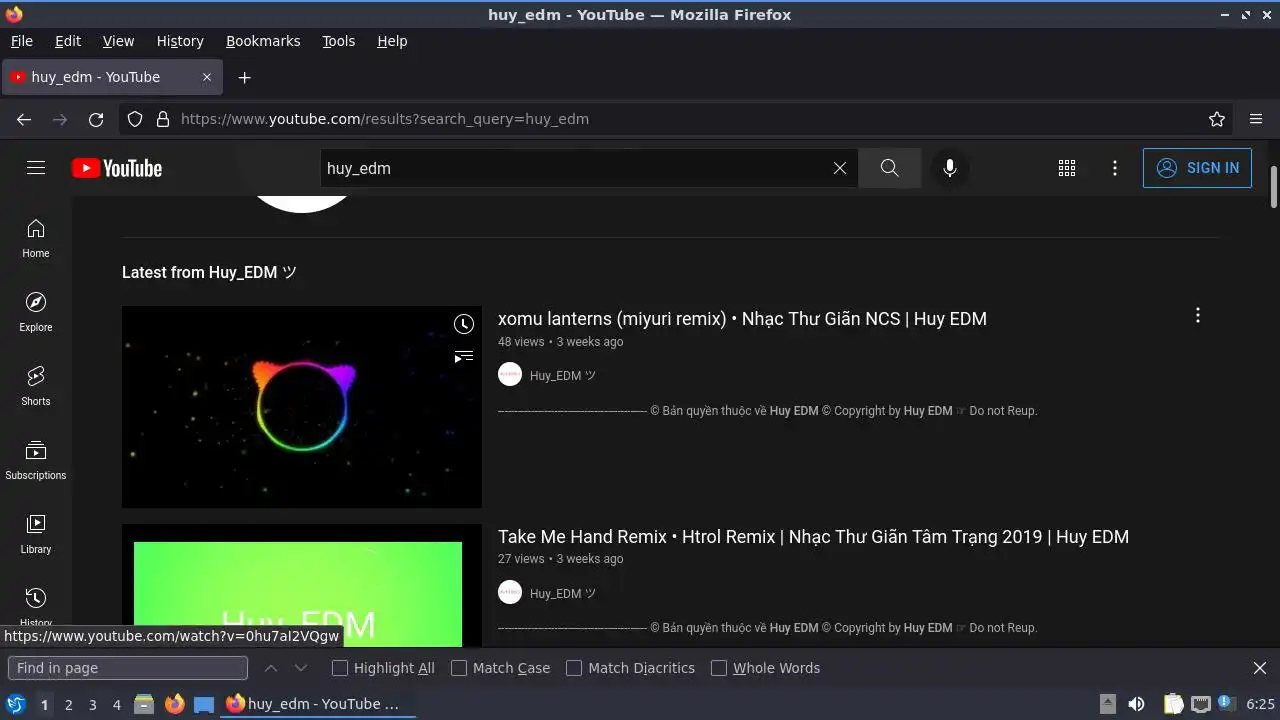Close the find bar
The width and height of the screenshot is (1280, 720).
(x=1260, y=668)
